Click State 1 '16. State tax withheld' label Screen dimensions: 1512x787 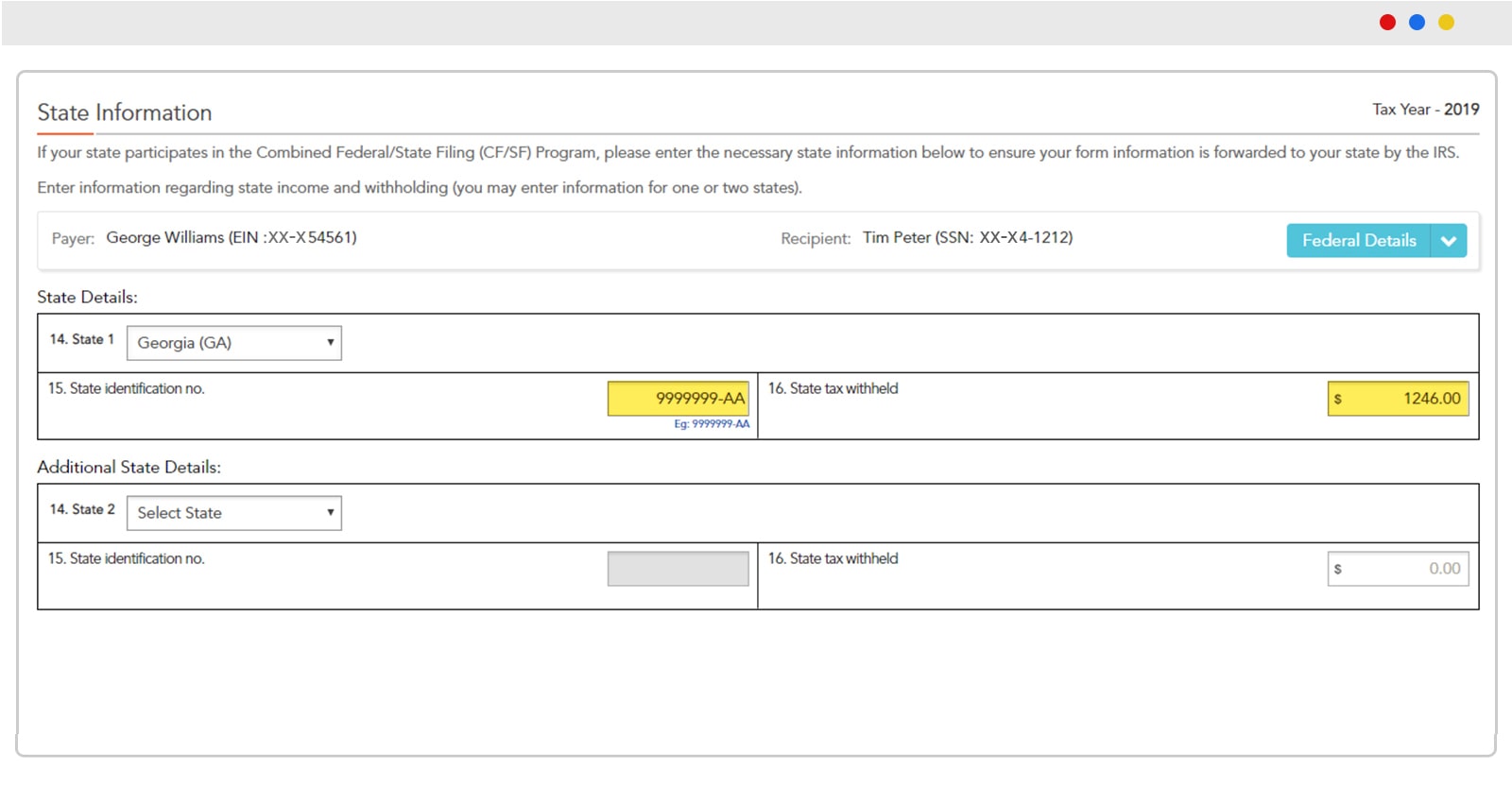coord(833,388)
